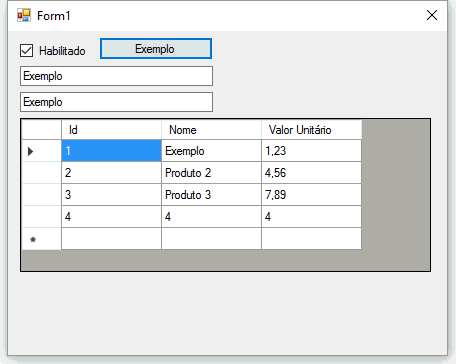The width and height of the screenshot is (456, 364).
Task: Click the empty Nome cell in new row
Action: tap(211, 239)
